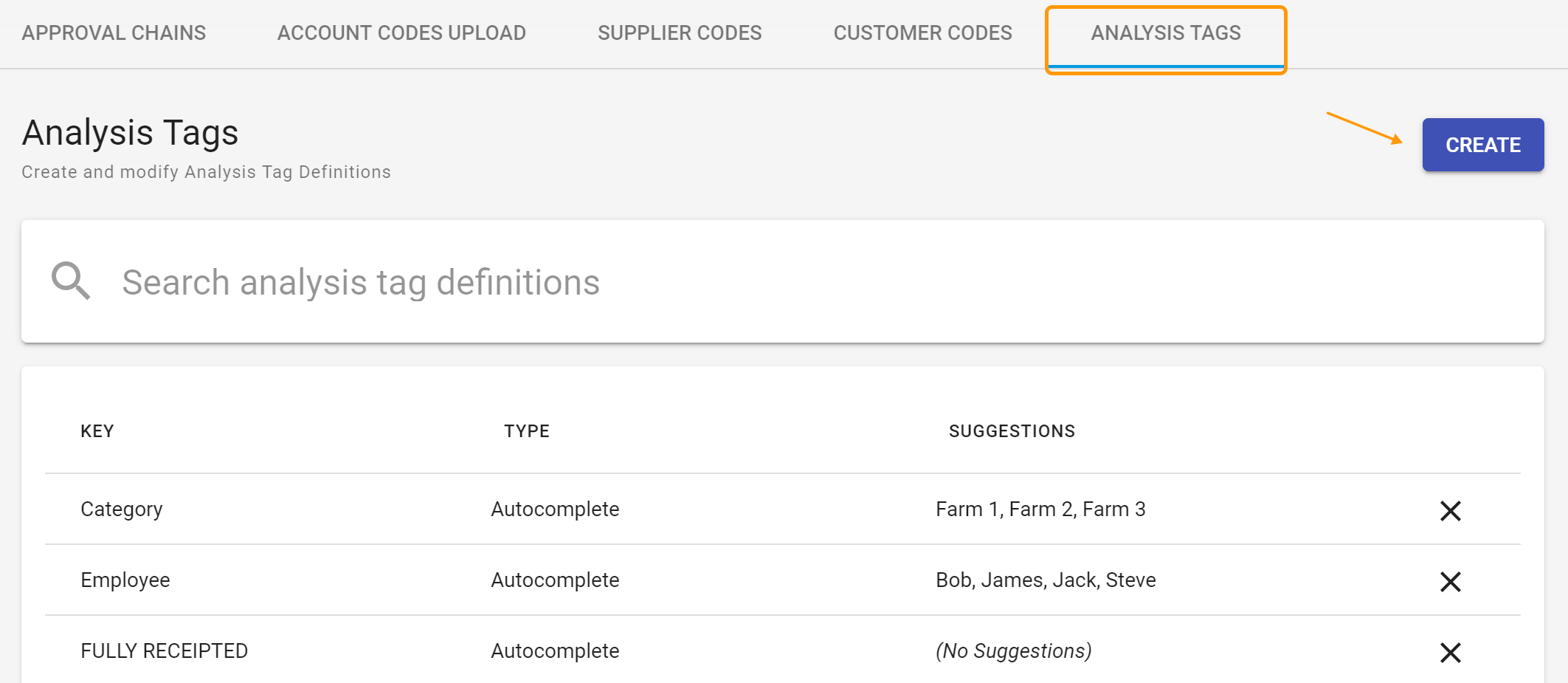1568x683 pixels.
Task: Remove the Employee tag using its X icon
Action: coord(1451,582)
